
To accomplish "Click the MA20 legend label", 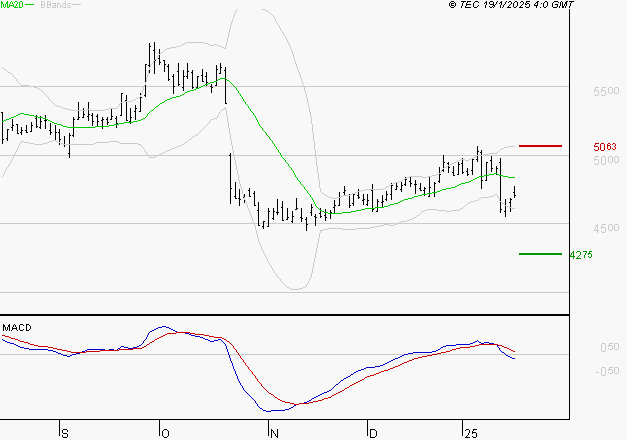I will pyautogui.click(x=12, y=5).
